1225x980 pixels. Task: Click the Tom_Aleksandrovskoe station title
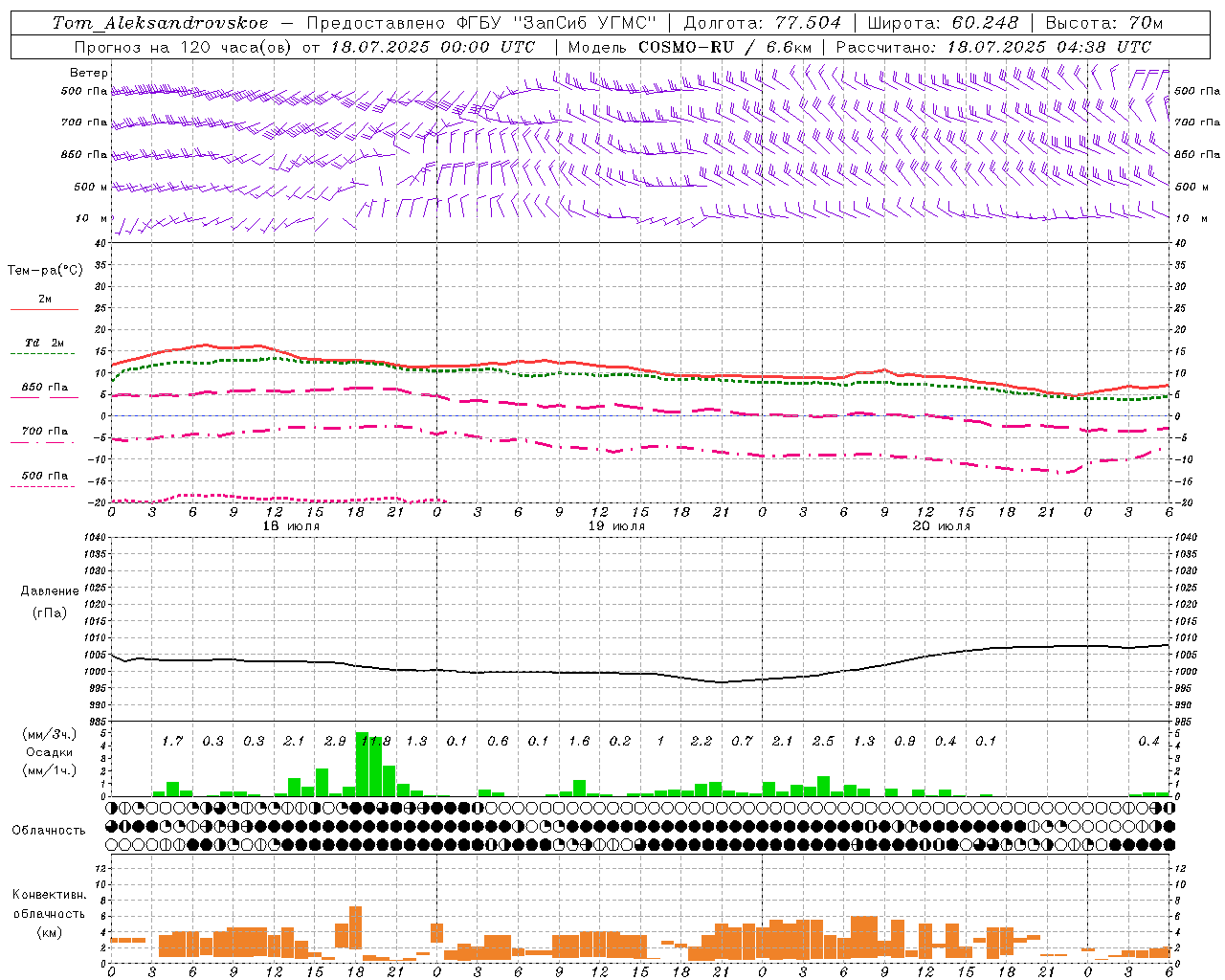[x=161, y=23]
